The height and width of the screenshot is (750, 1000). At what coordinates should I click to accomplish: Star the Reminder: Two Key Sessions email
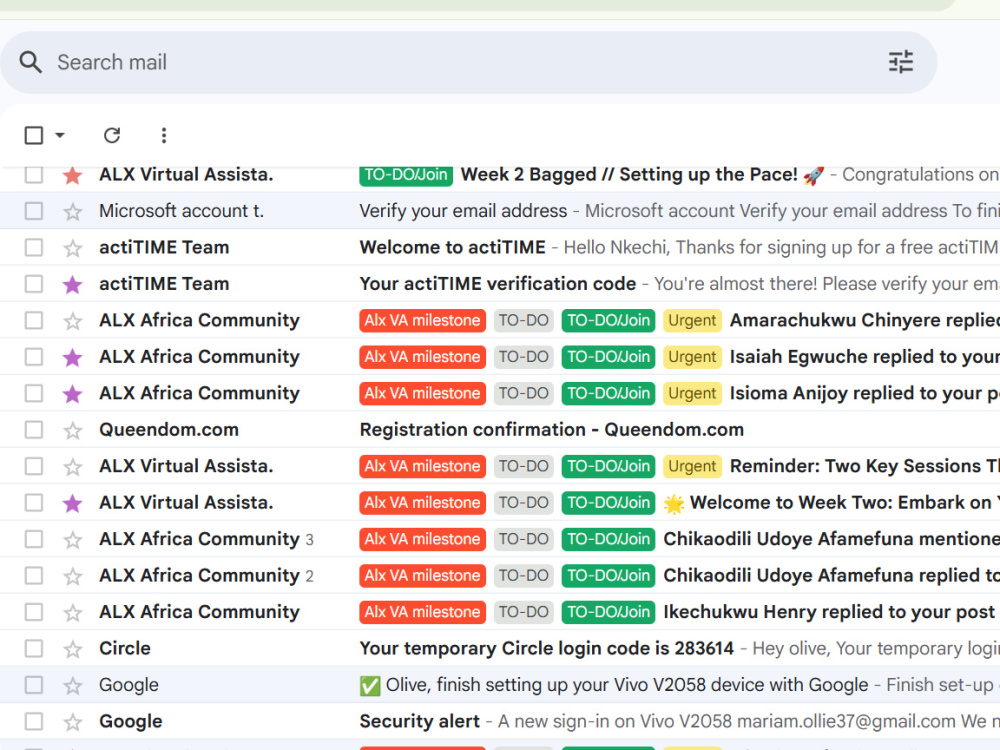click(x=73, y=466)
